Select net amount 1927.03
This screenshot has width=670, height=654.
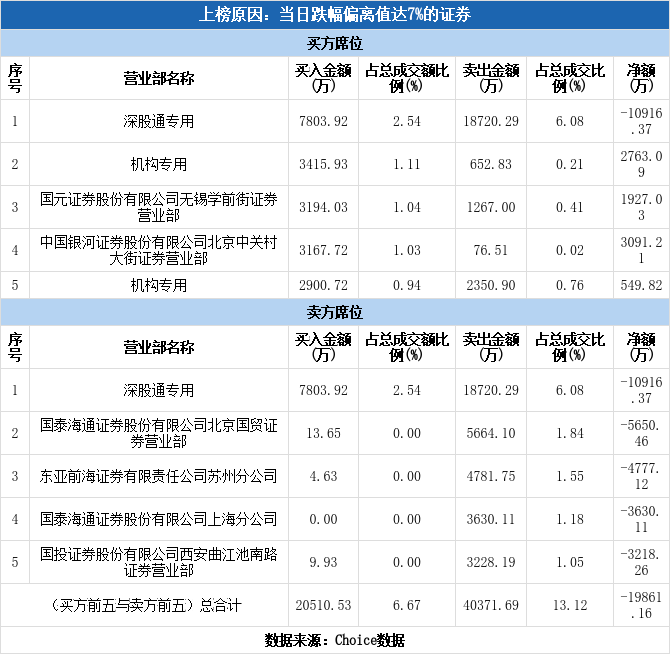[641, 207]
